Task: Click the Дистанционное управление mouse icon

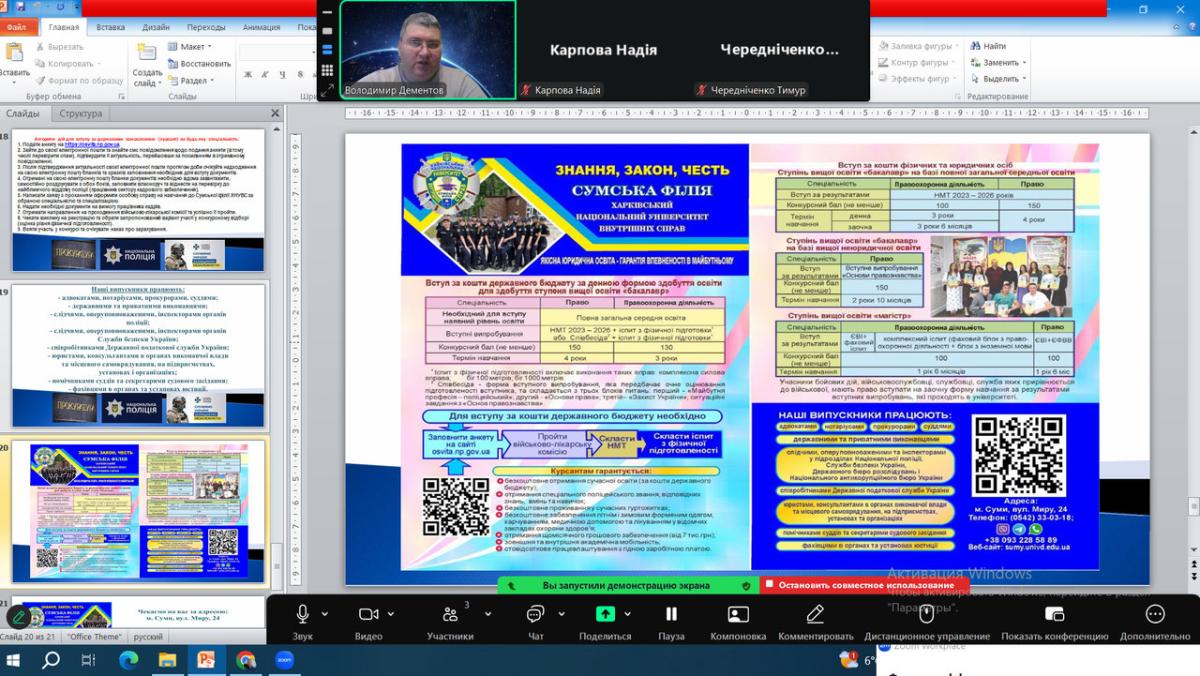Action: 926,614
